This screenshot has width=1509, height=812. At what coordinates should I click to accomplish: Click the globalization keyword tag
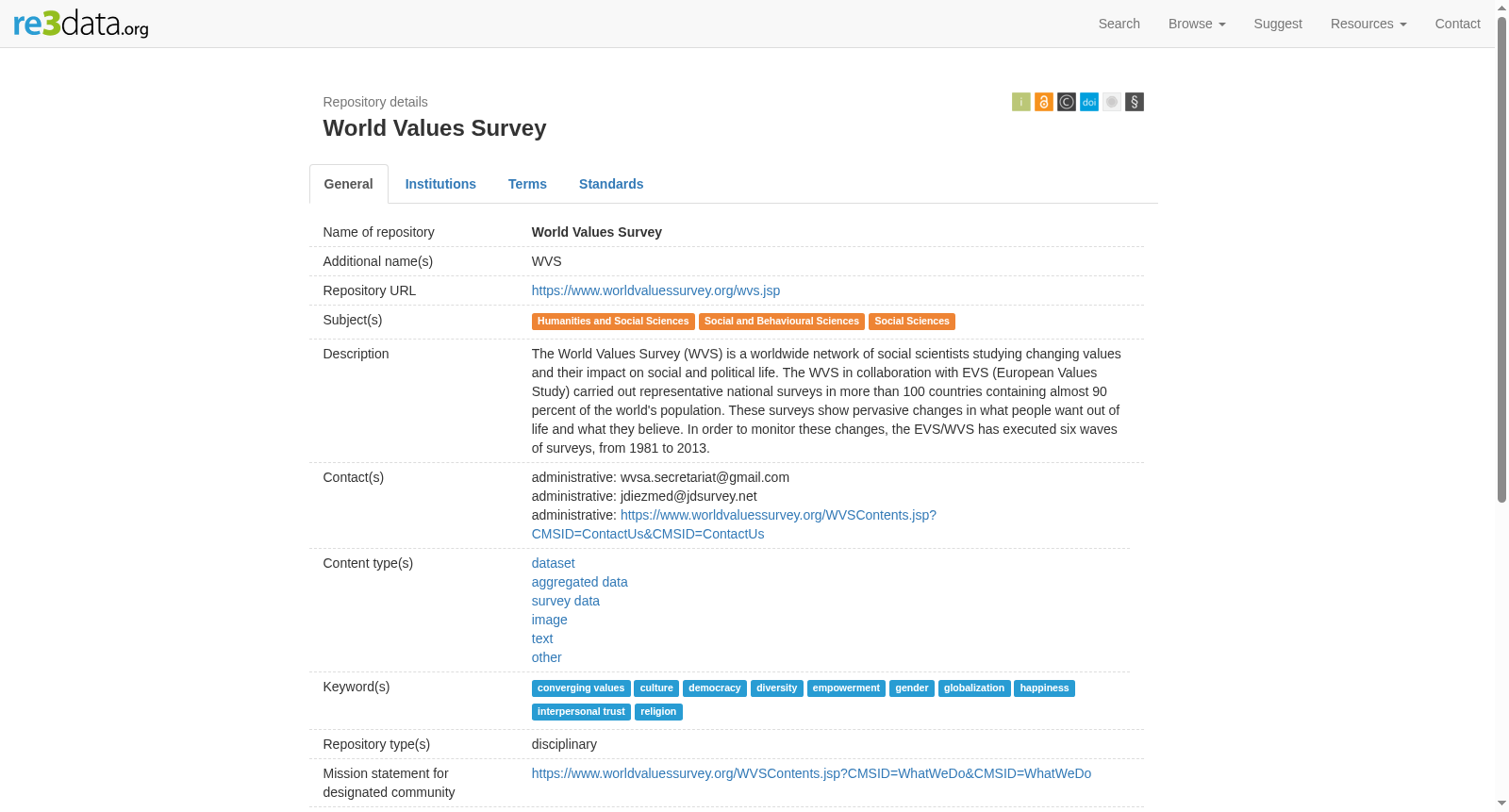974,688
